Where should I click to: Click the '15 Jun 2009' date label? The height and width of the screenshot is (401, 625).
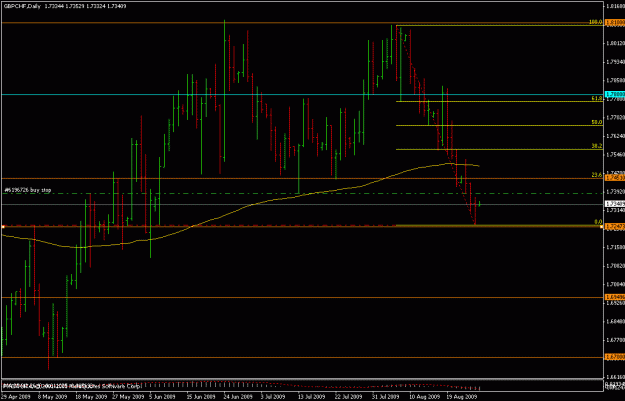(x=201, y=397)
